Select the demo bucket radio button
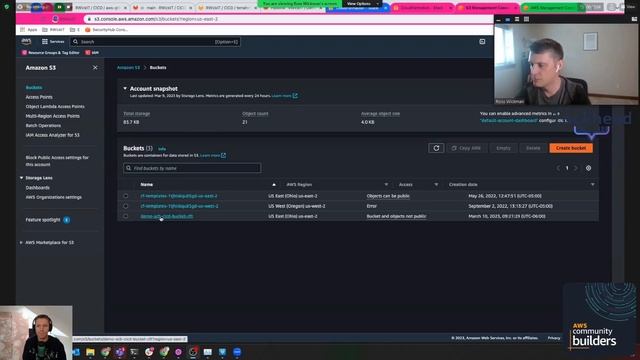The height and width of the screenshot is (360, 640). (126, 216)
